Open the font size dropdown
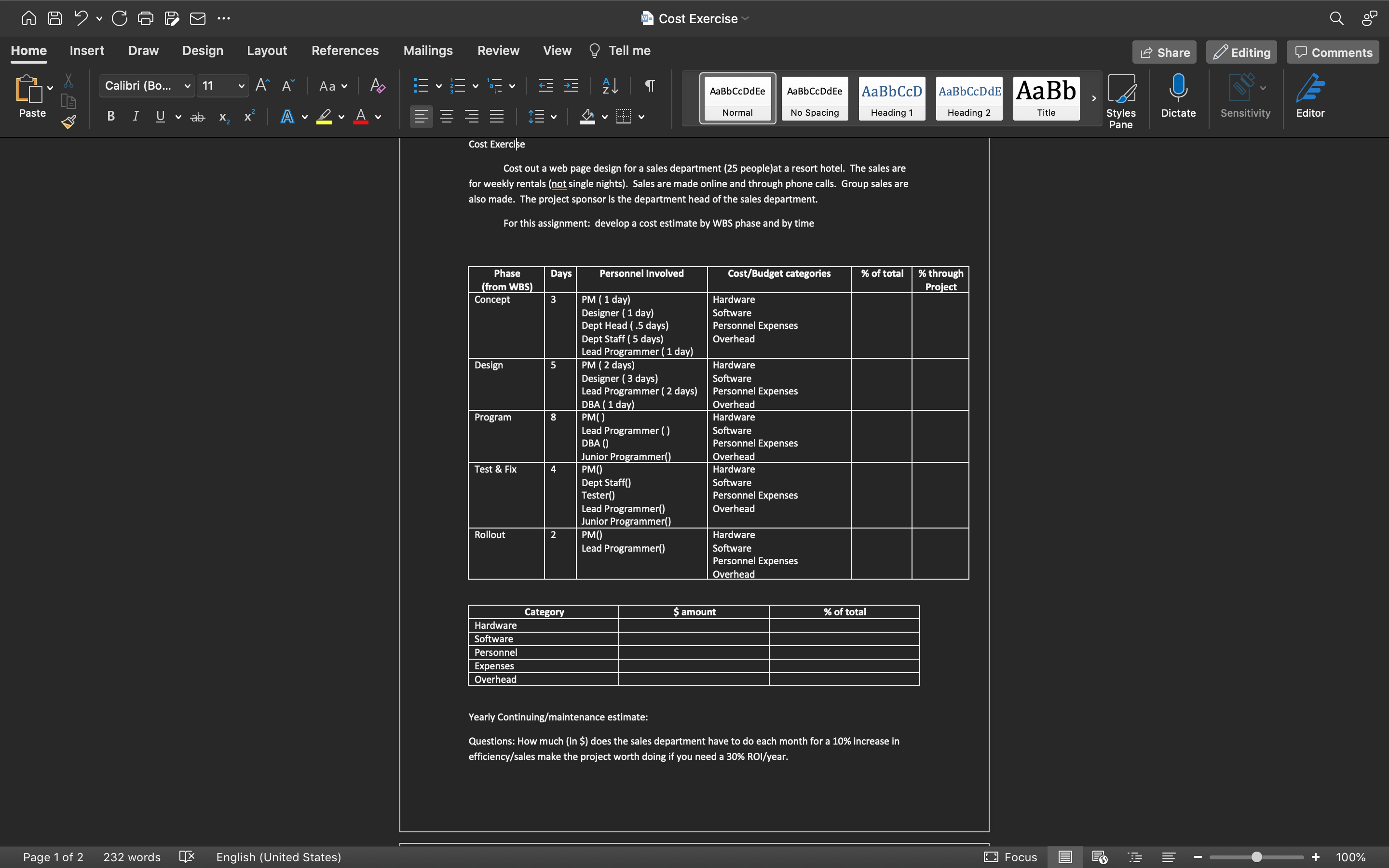1389x868 pixels. click(x=241, y=86)
